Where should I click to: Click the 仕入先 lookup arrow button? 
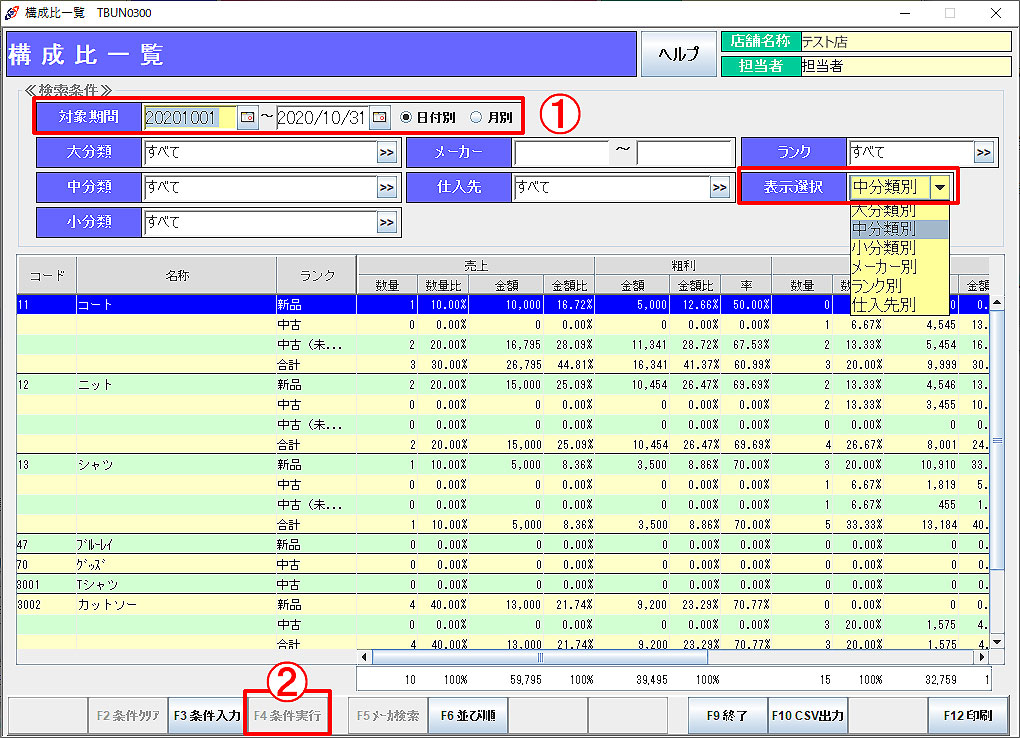pos(719,187)
